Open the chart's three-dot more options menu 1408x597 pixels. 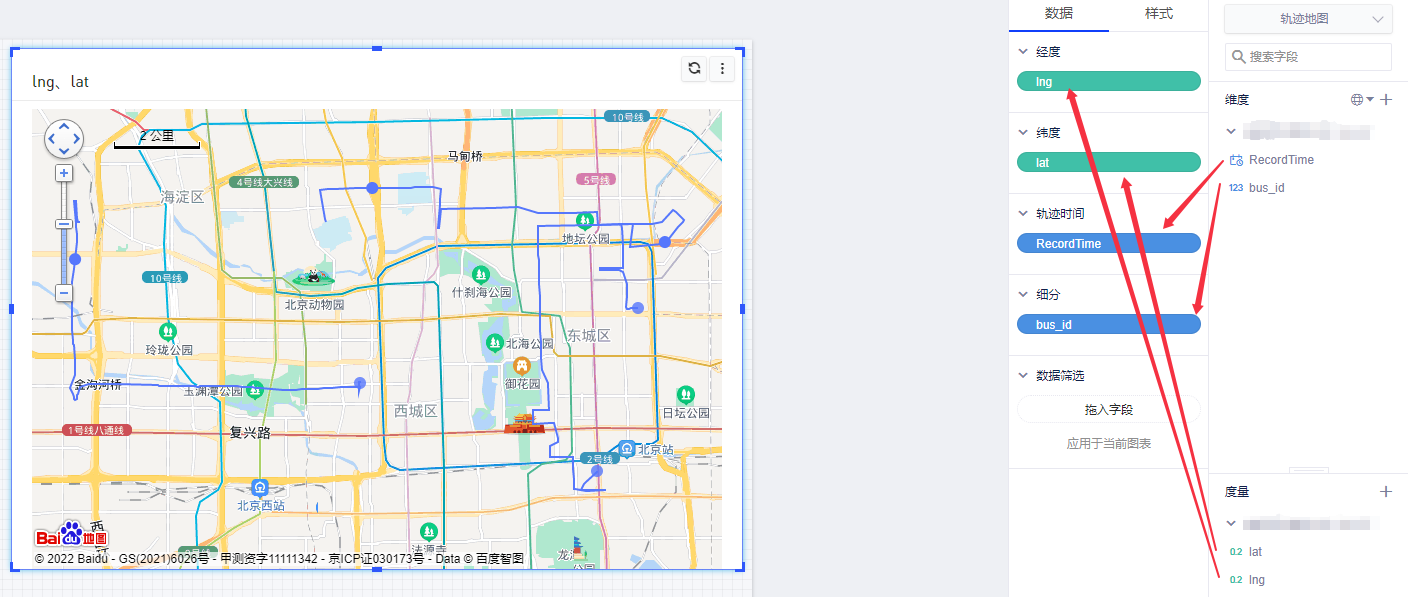(x=722, y=69)
